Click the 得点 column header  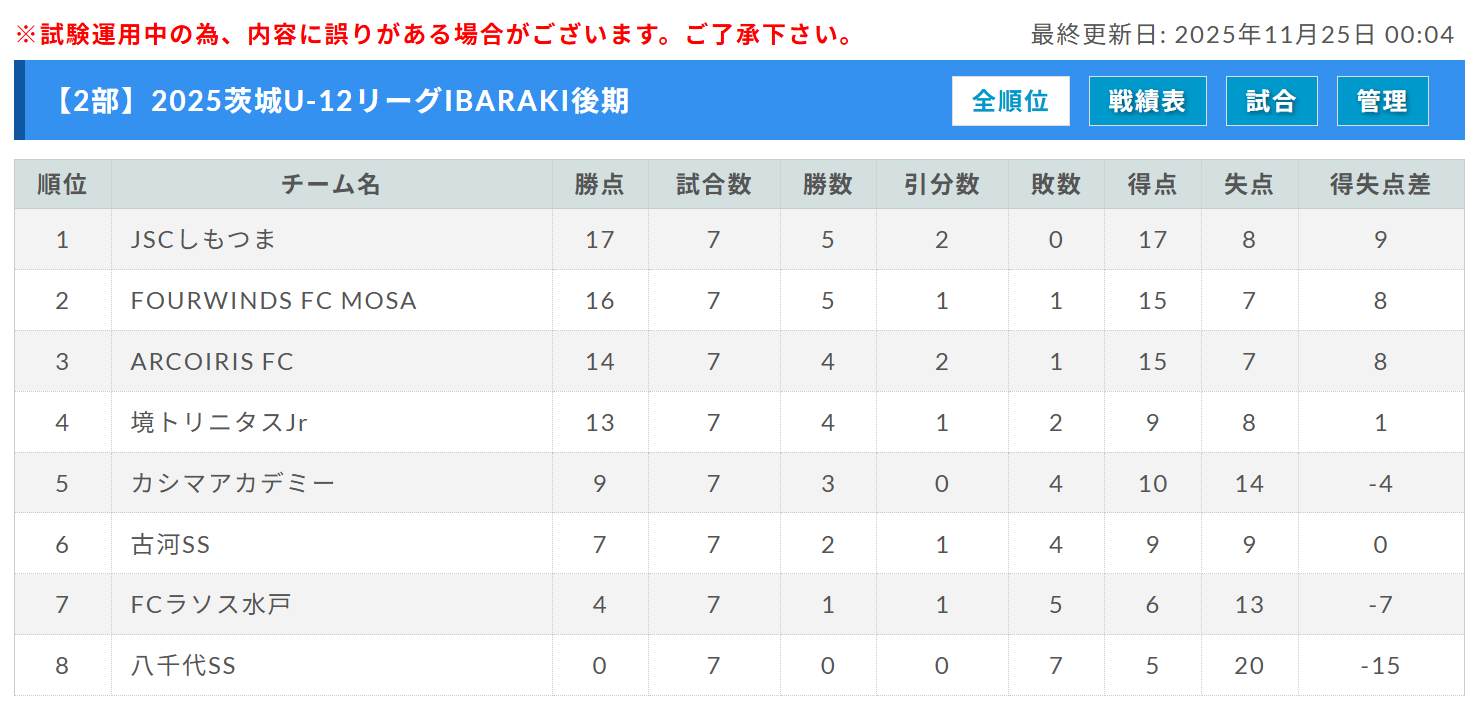click(x=1152, y=185)
